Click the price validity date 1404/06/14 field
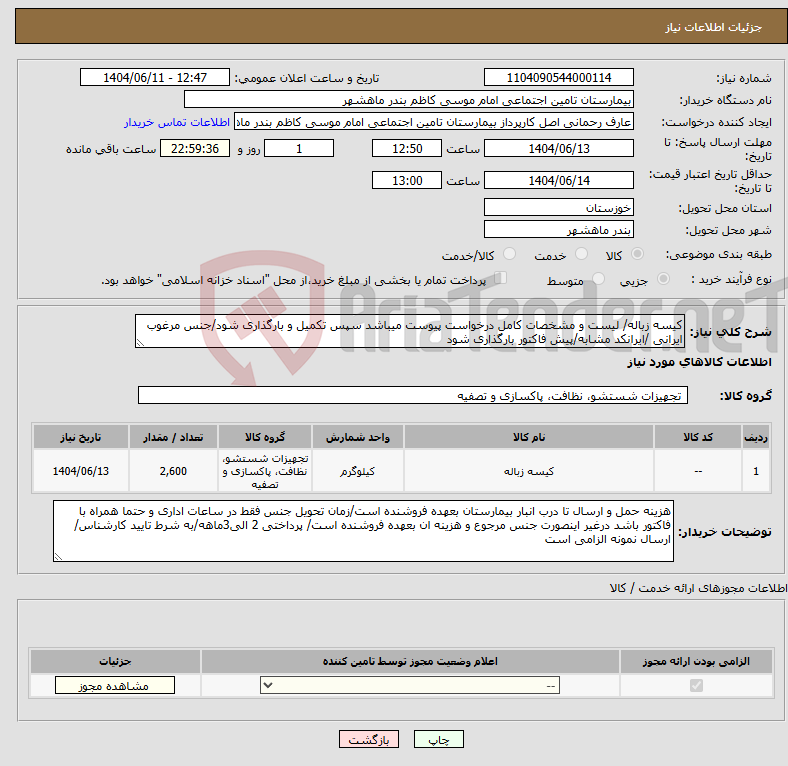 point(558,180)
